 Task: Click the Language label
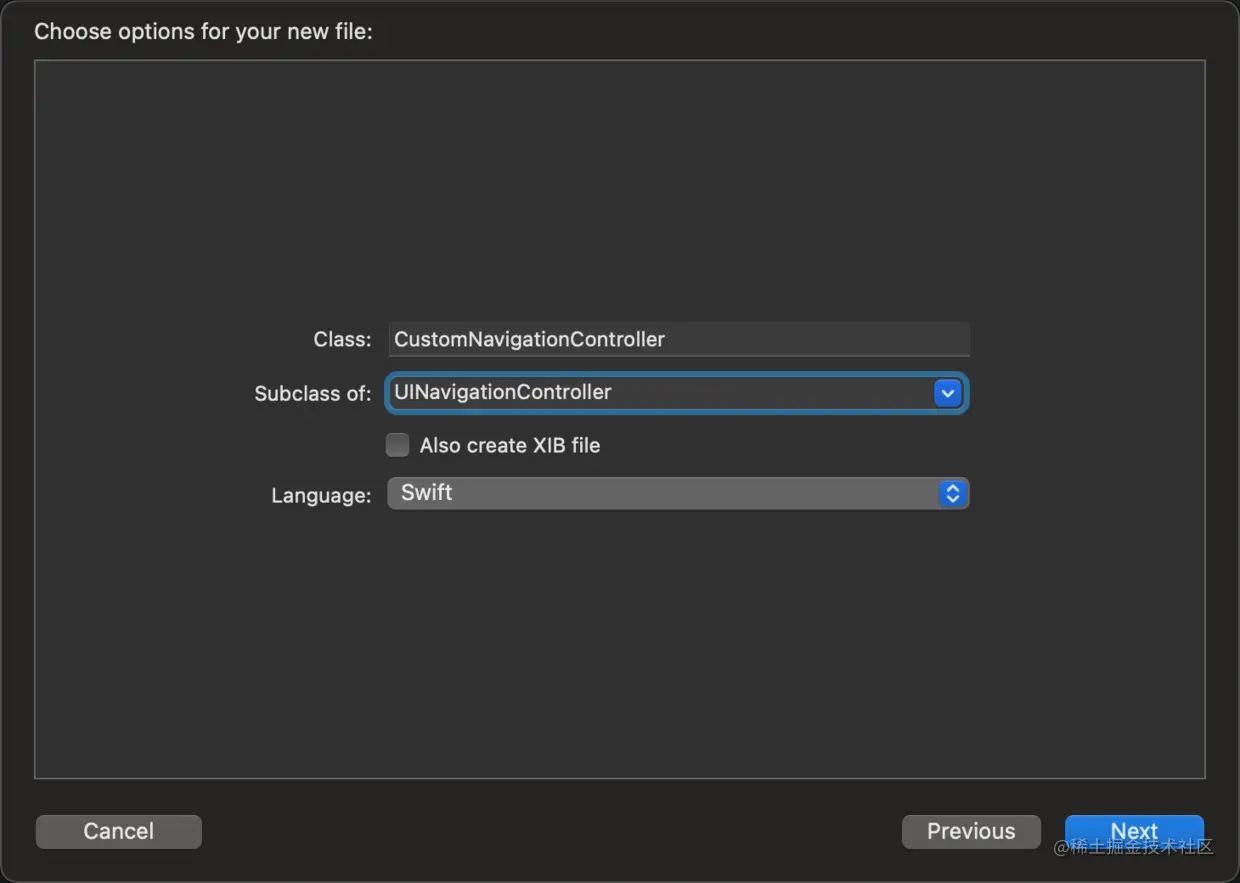[320, 495]
